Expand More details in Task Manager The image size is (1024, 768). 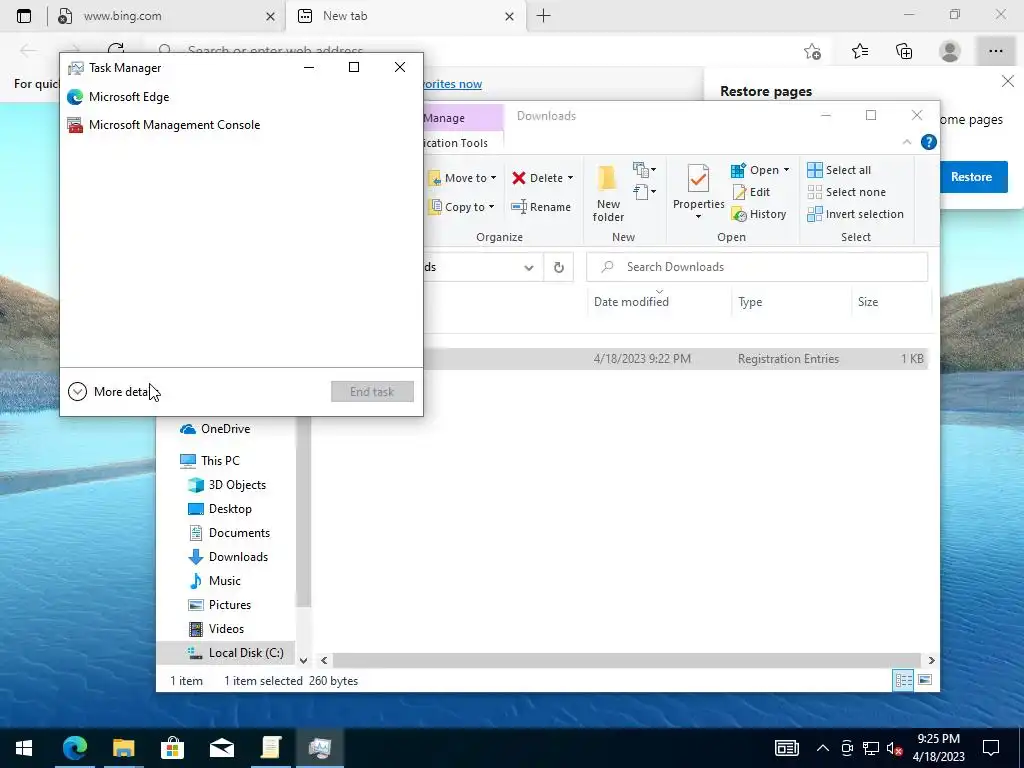tap(112, 391)
